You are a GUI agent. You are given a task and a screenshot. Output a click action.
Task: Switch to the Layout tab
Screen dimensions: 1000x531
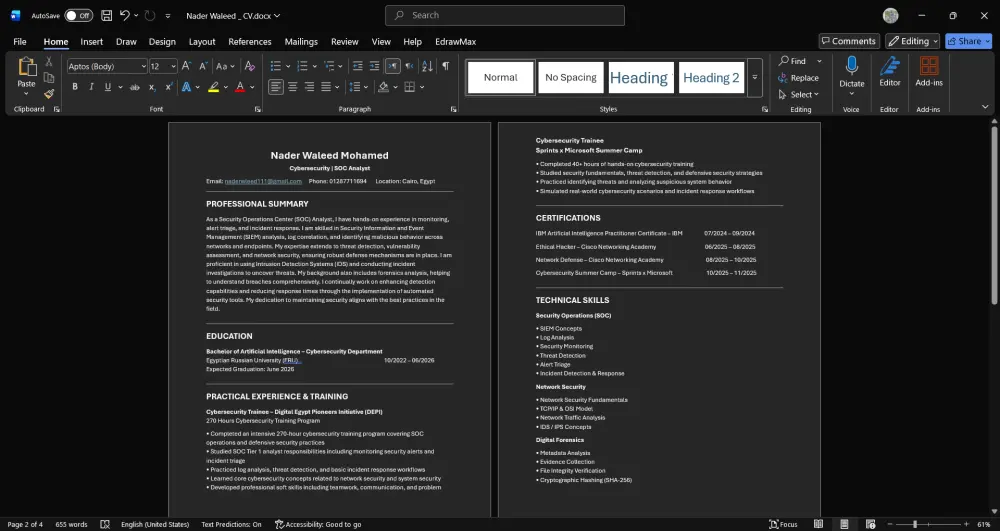[x=202, y=41]
